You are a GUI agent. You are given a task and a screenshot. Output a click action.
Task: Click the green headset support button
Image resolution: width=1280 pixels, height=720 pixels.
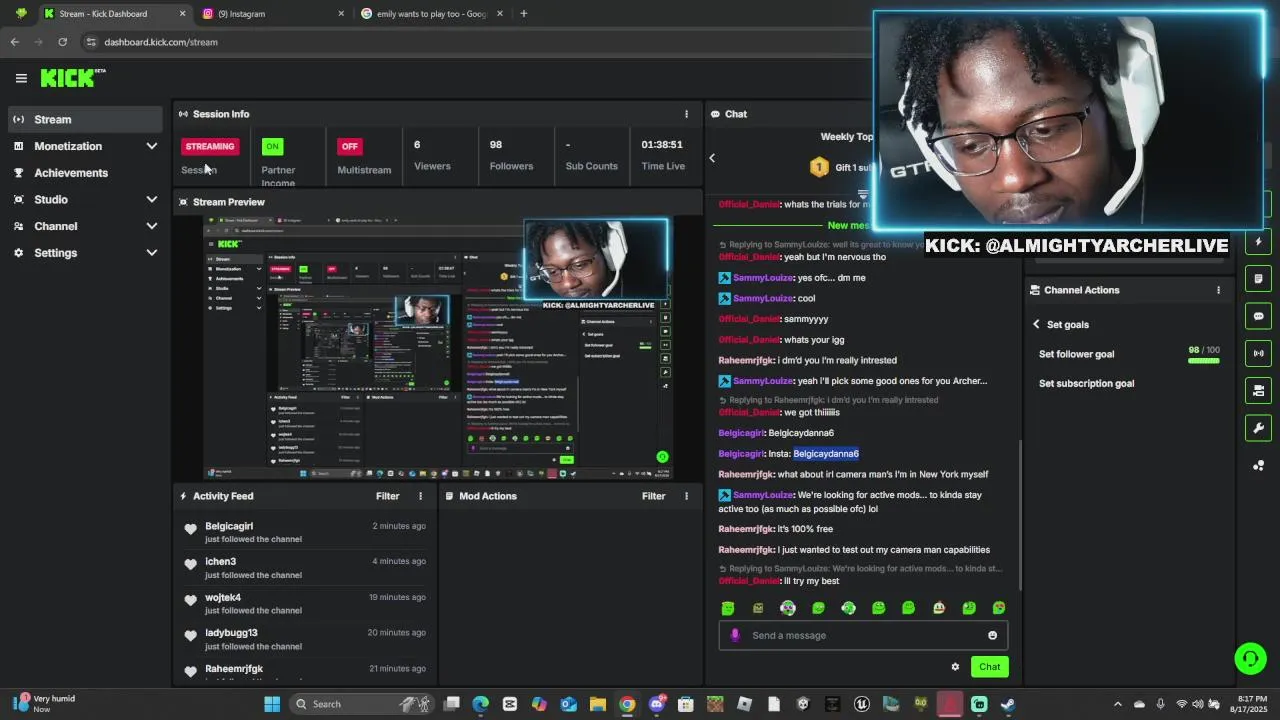coord(1250,658)
